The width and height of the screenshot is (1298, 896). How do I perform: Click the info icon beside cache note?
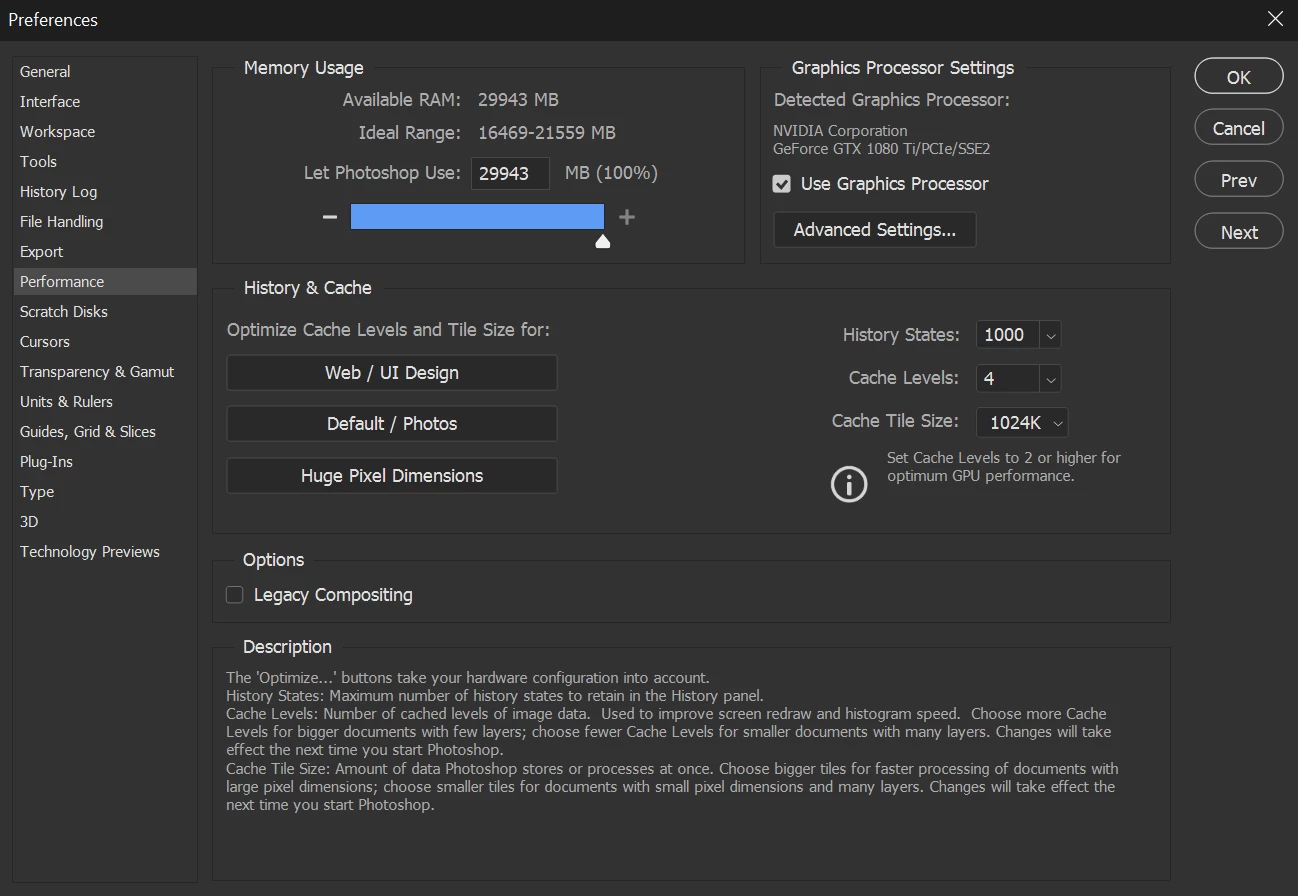point(849,485)
